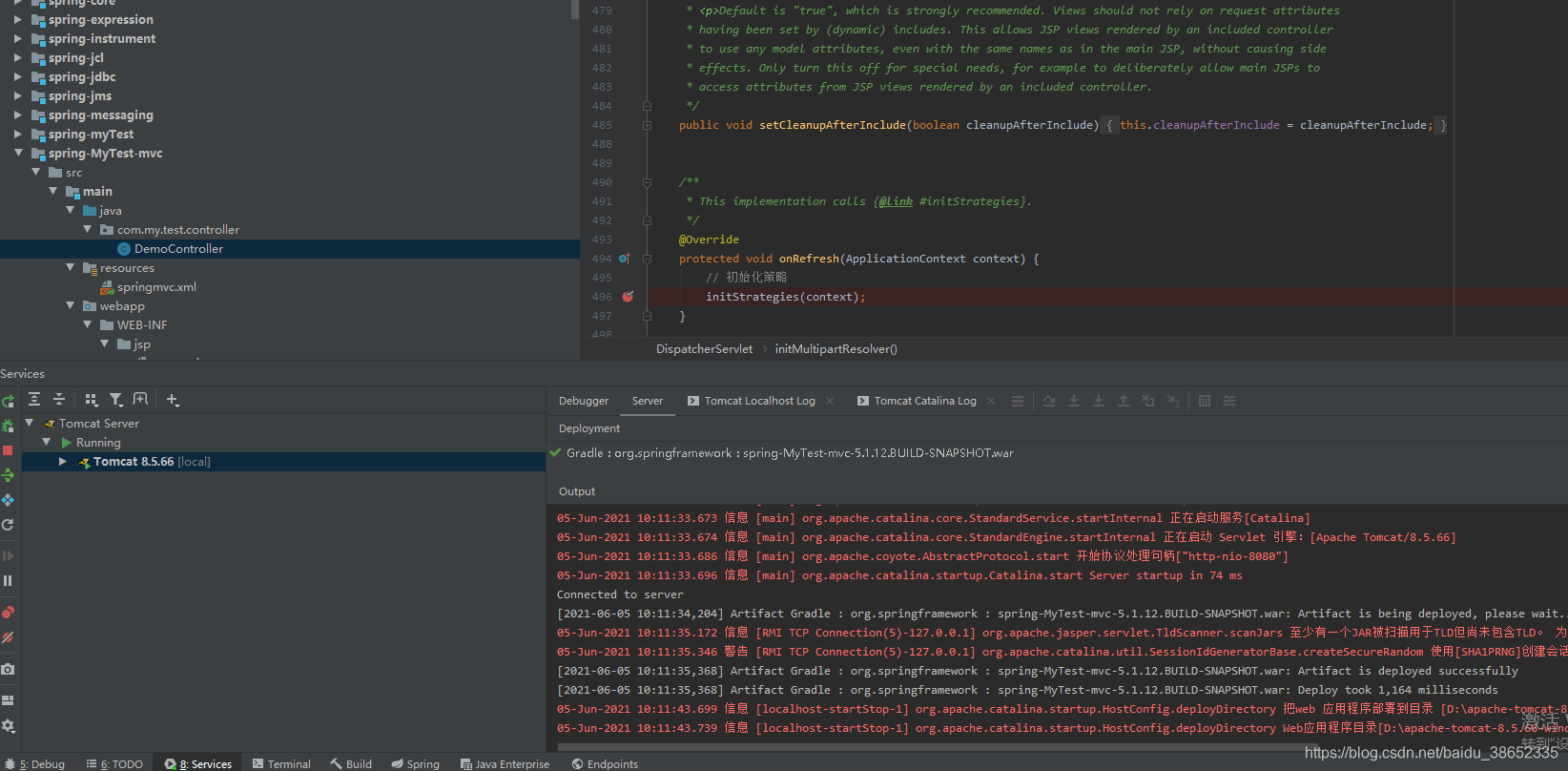
Task: Click Open in New Tab icon in Services
Action: pyautogui.click(x=140, y=400)
